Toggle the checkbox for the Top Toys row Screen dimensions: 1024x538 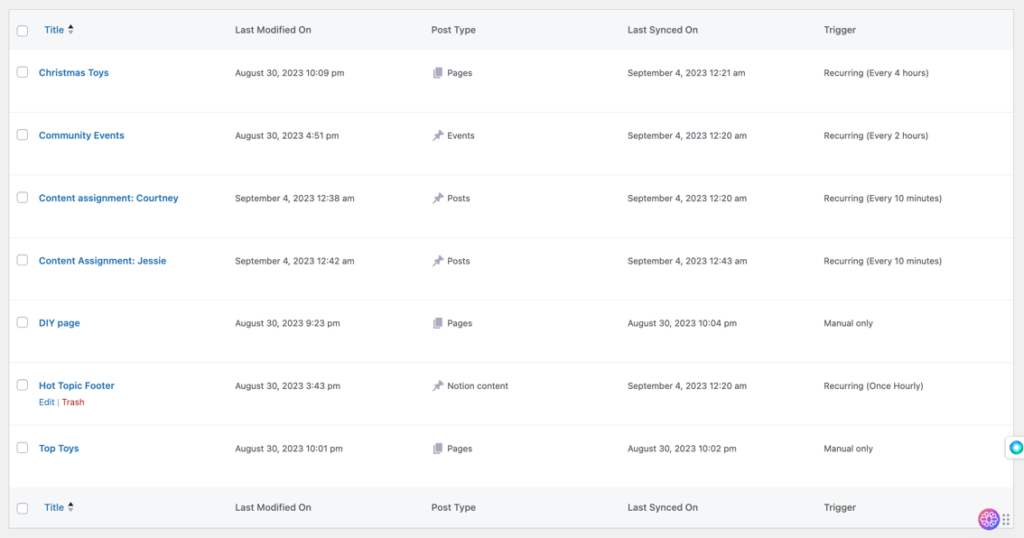tap(22, 448)
